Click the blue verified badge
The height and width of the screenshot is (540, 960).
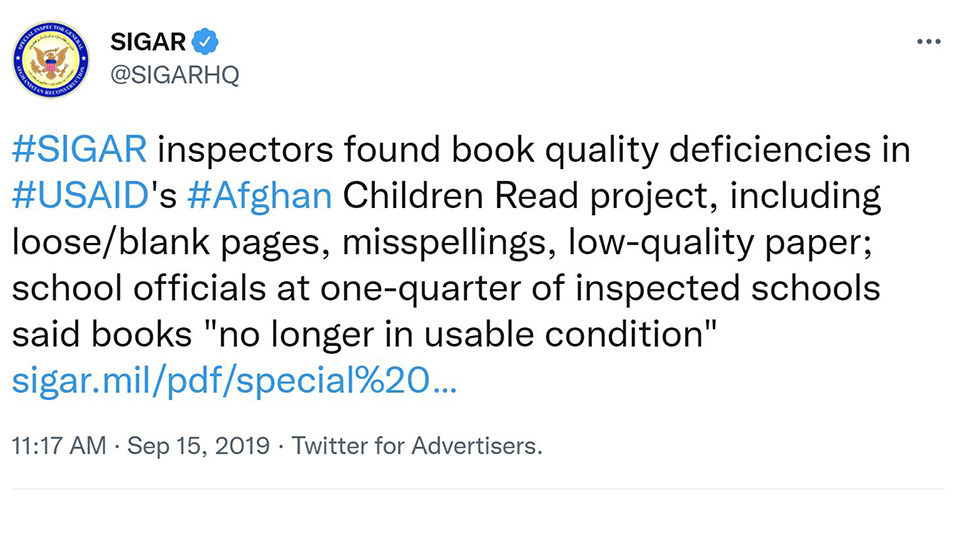click(x=205, y=42)
